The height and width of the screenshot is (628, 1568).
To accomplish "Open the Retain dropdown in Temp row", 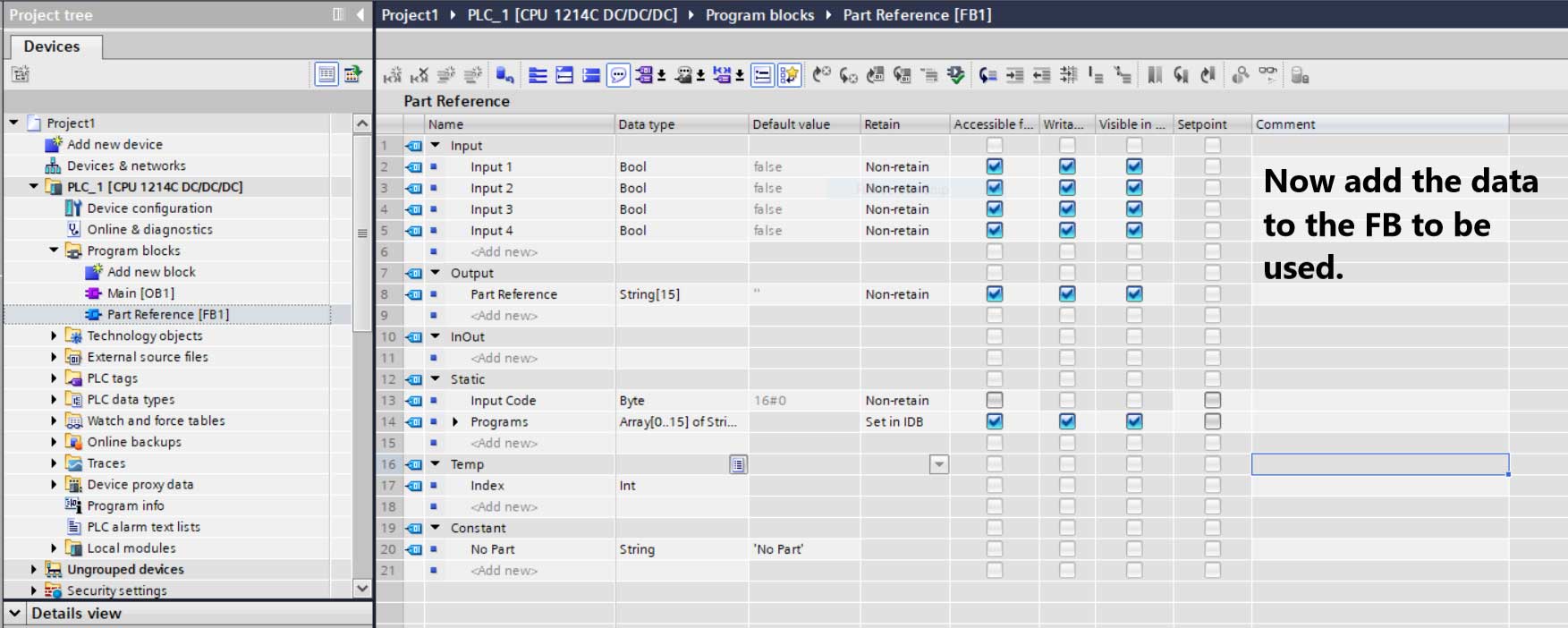I will coord(938,464).
